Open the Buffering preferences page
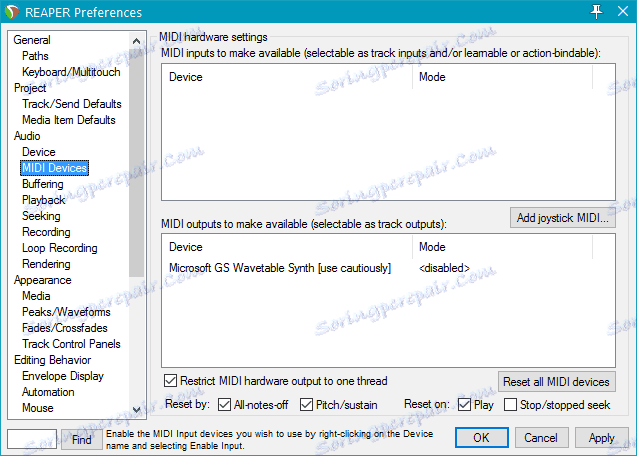 [43, 184]
